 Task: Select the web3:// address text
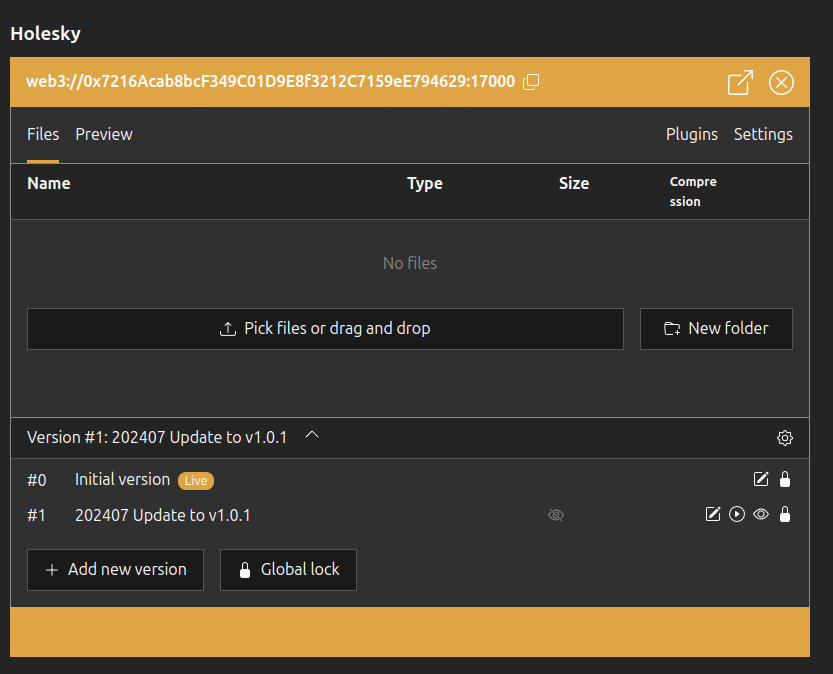tap(270, 81)
